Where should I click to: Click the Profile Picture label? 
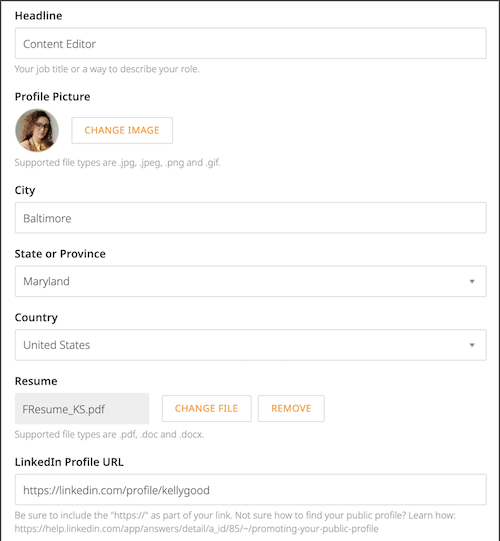tap(52, 97)
